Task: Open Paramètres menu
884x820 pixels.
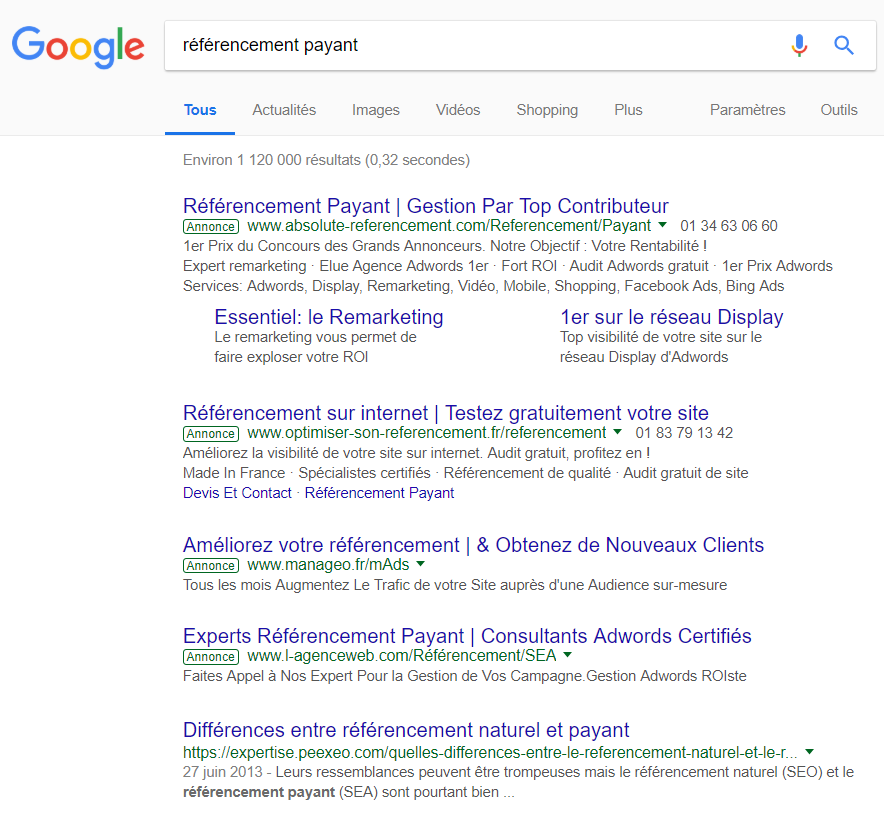Action: (748, 110)
